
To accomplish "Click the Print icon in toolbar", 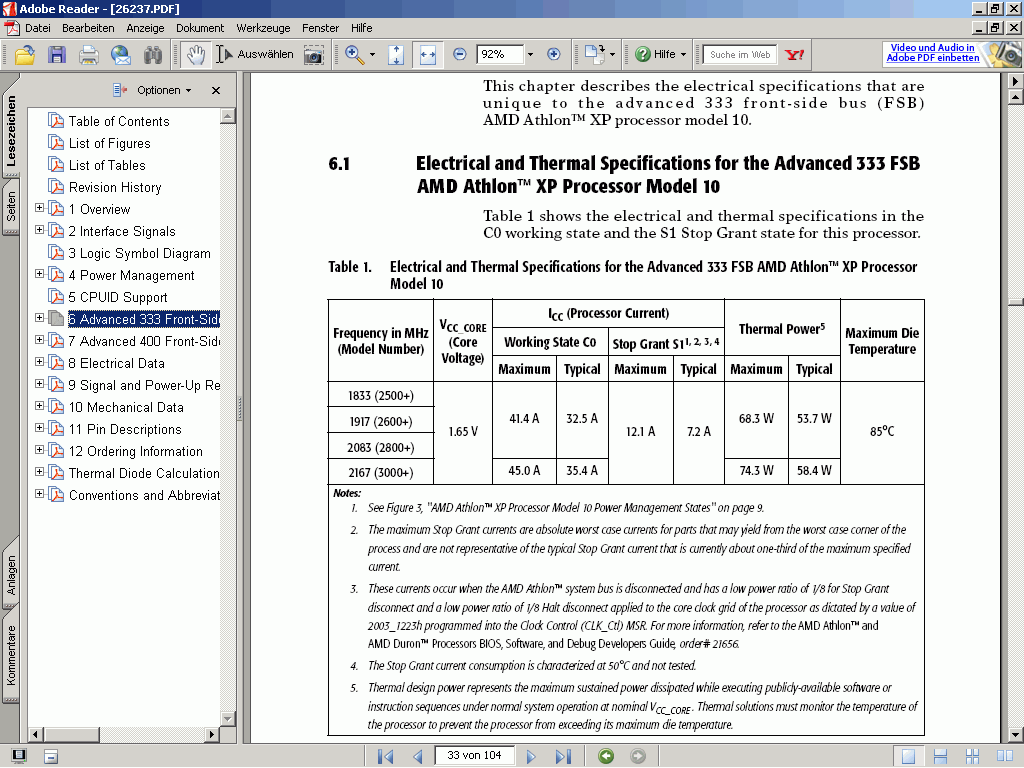I will [89, 55].
